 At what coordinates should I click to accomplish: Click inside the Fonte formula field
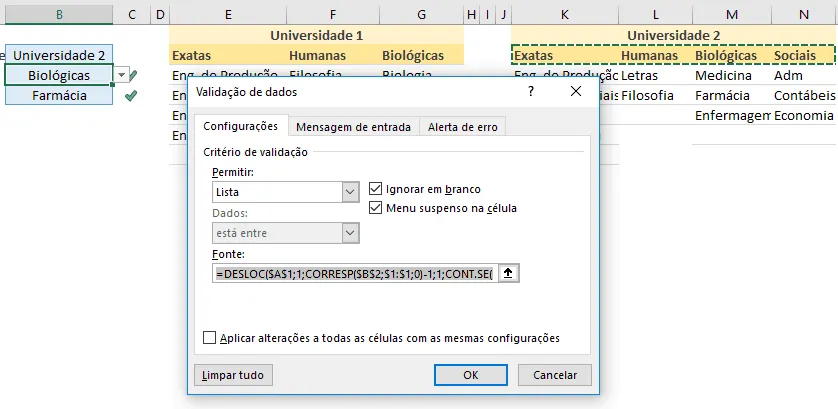[x=355, y=273]
